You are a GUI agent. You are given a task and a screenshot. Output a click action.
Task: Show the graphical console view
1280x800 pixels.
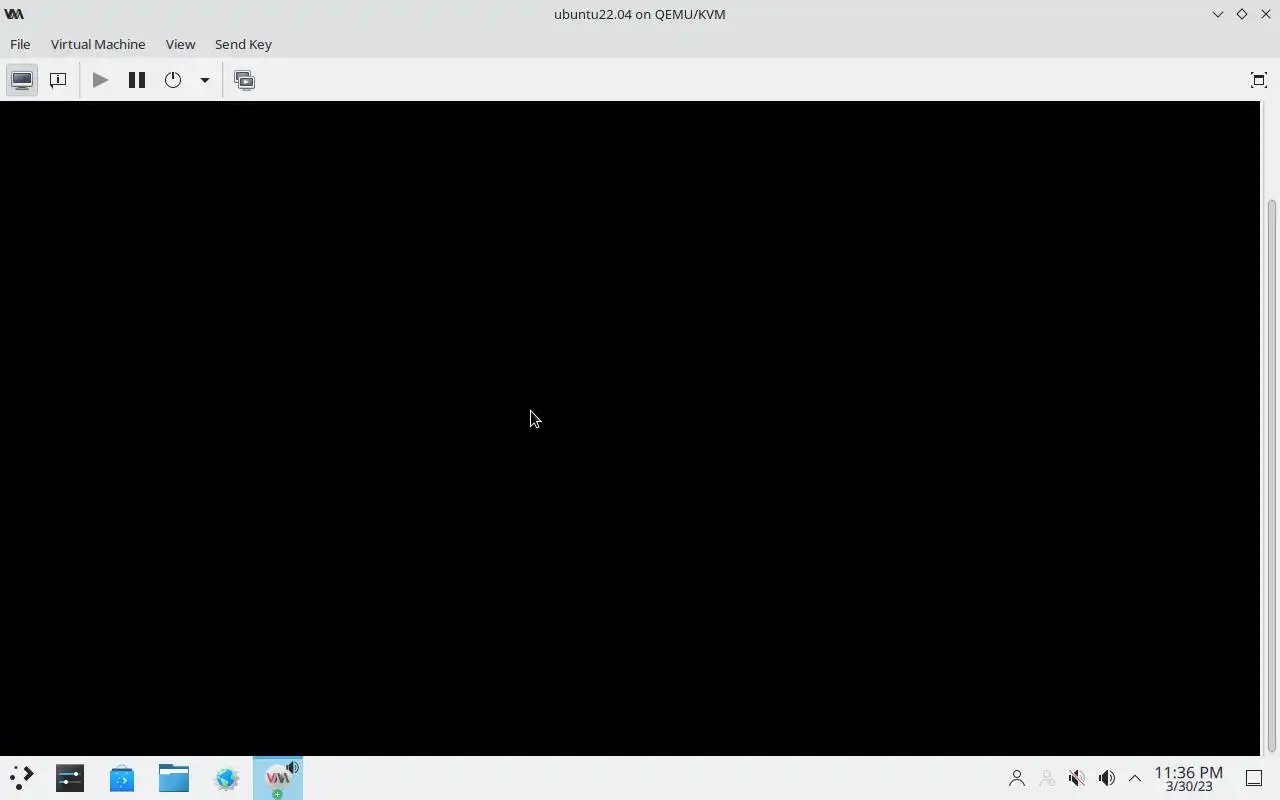click(x=22, y=80)
